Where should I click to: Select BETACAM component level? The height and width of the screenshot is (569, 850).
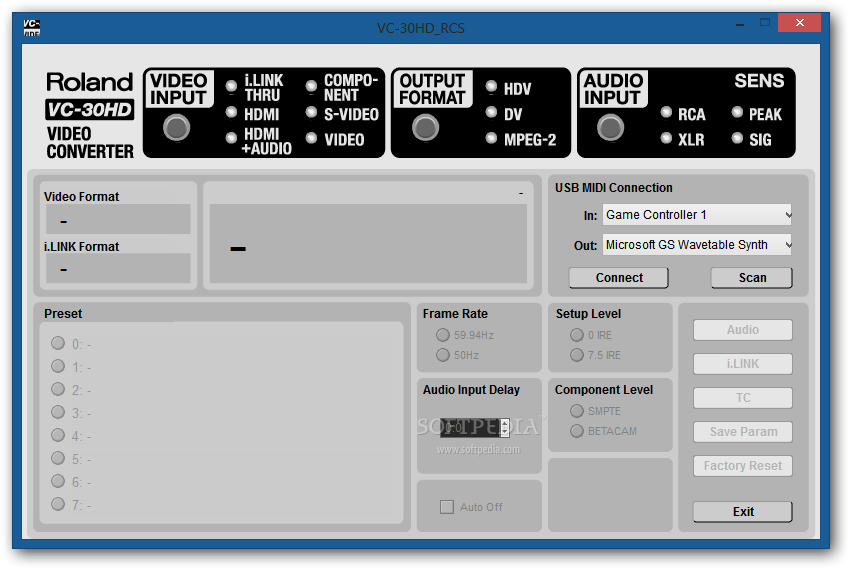coord(577,431)
